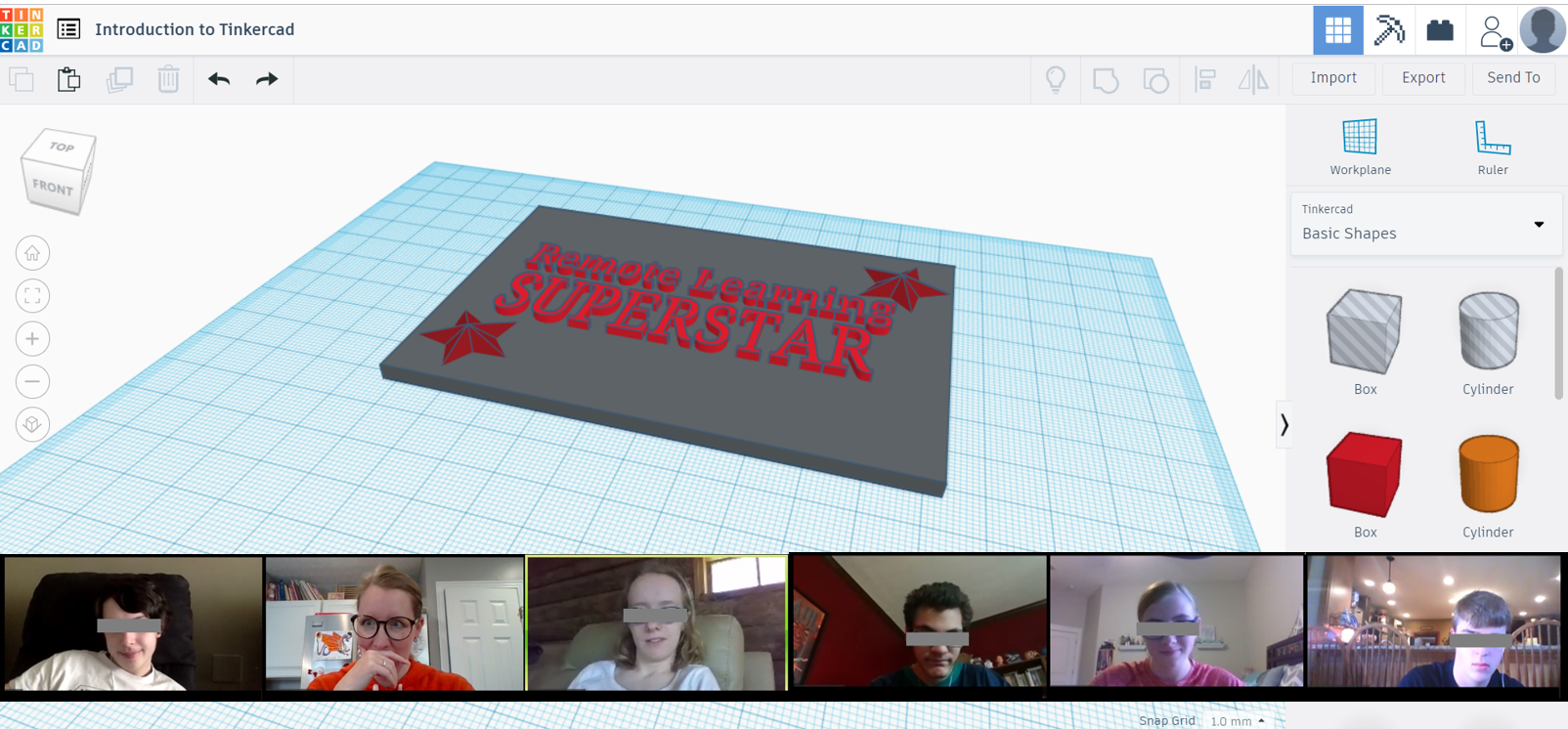Viewport: 1568px width, 729px height.
Task: Select the Ruler tool
Action: 1493,147
